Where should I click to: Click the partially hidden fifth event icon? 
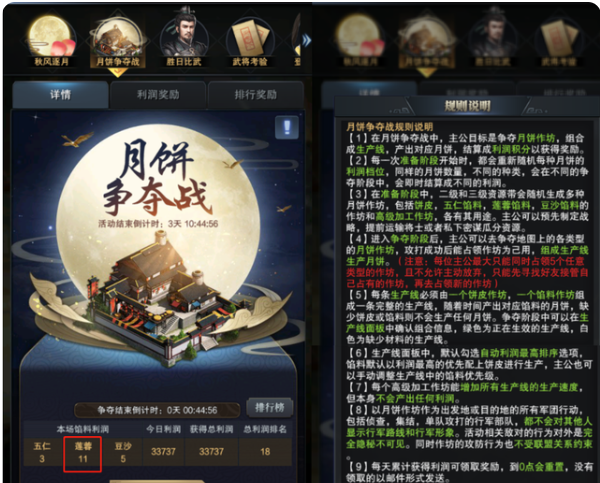tap(297, 40)
